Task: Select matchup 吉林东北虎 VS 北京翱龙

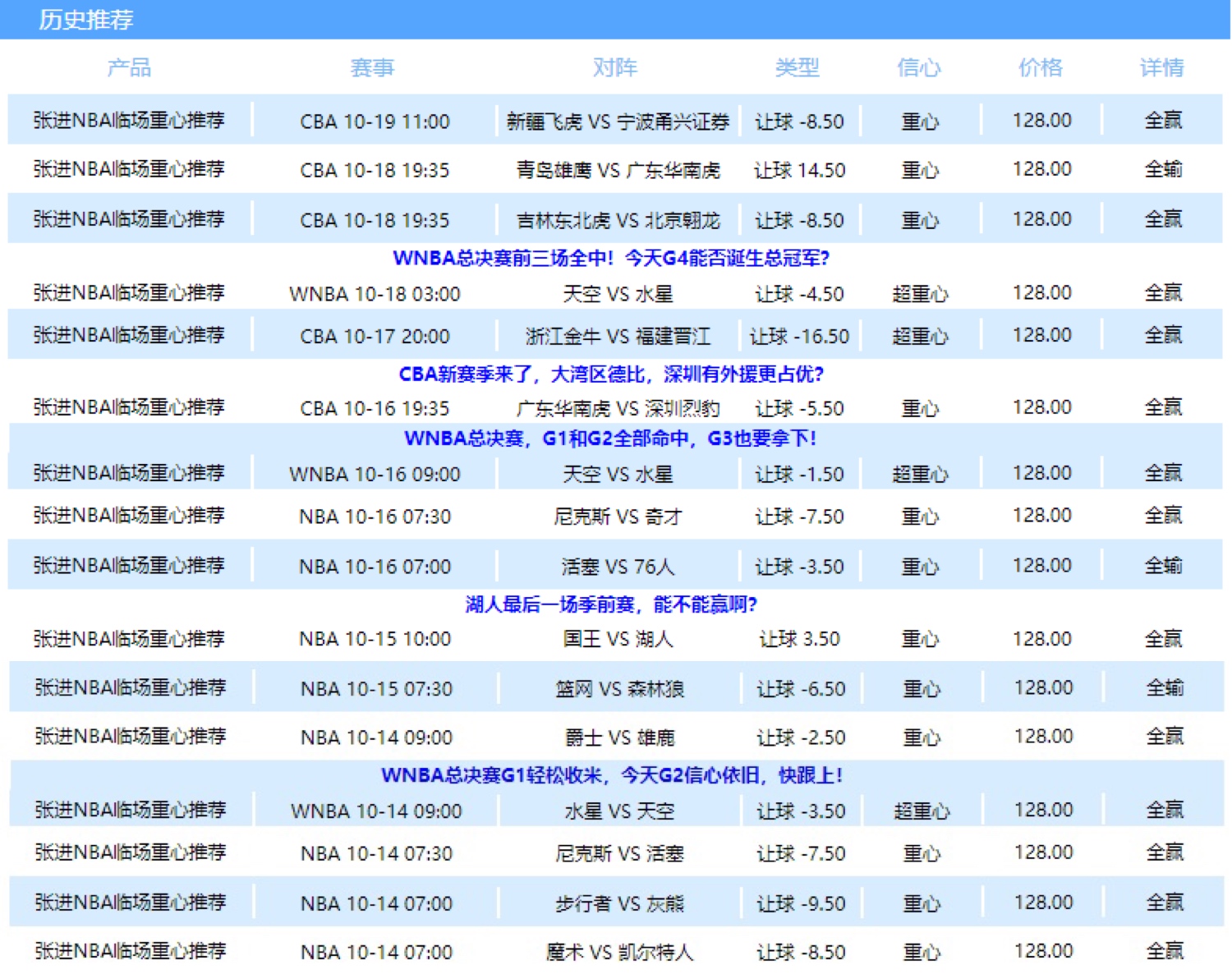Action: pos(618,220)
